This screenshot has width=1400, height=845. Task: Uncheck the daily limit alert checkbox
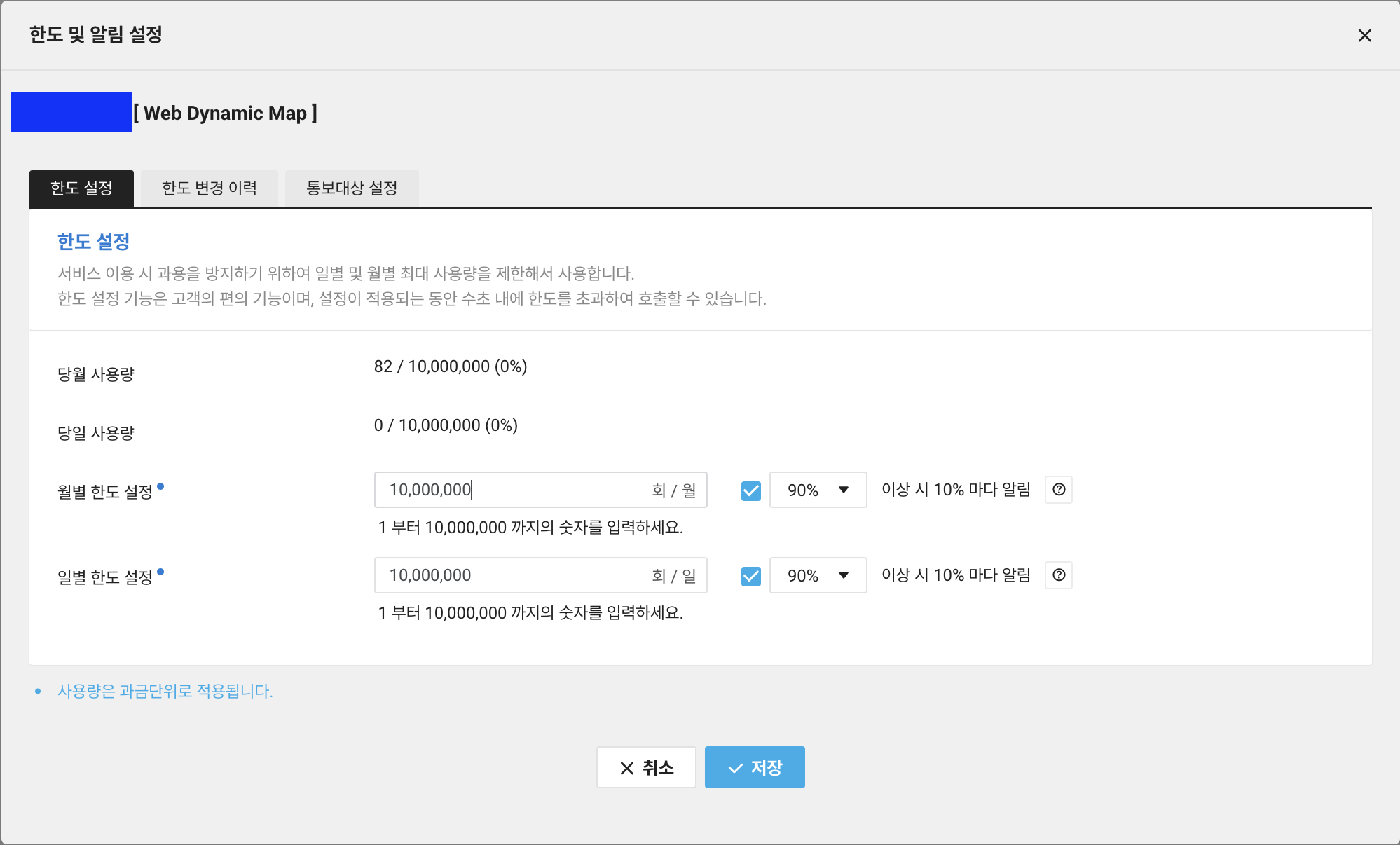click(750, 576)
